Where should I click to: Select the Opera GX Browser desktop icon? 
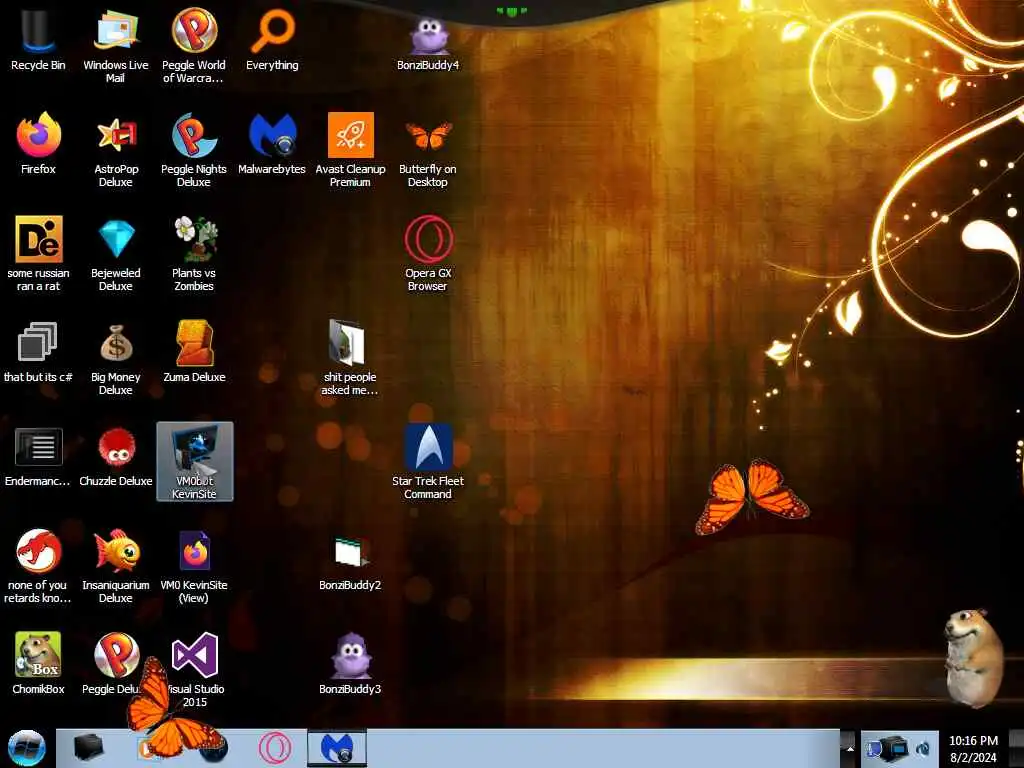coord(428,253)
